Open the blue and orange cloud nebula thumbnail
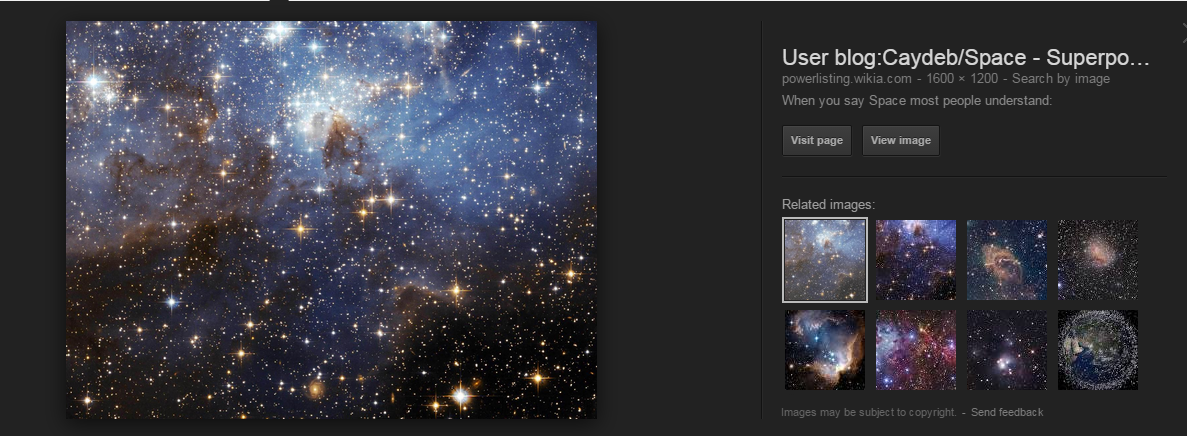The height and width of the screenshot is (436, 1187). (825, 350)
